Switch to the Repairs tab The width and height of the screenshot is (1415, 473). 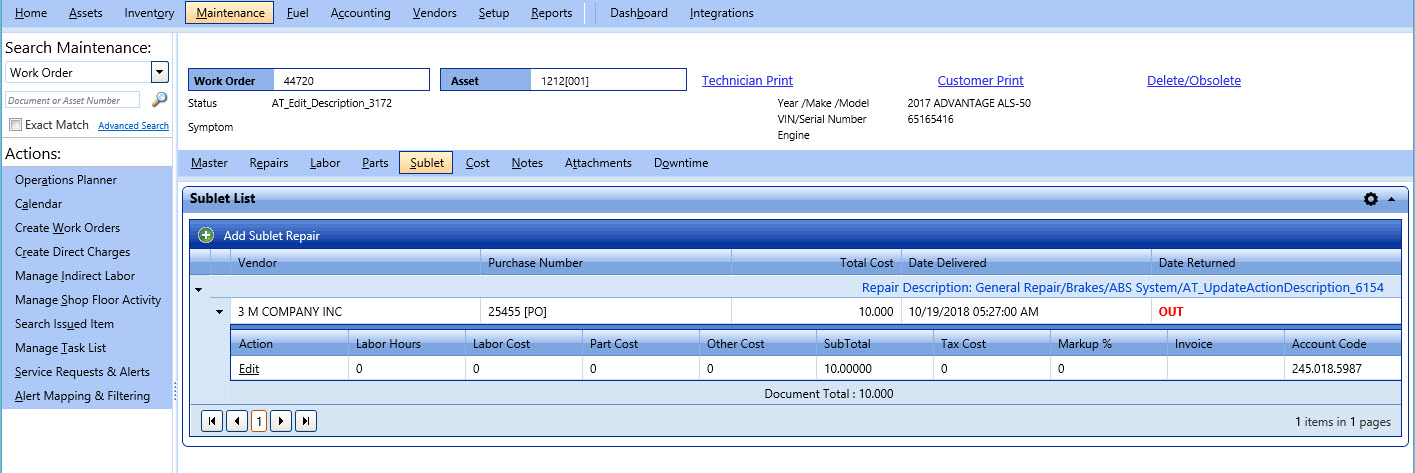pos(269,163)
